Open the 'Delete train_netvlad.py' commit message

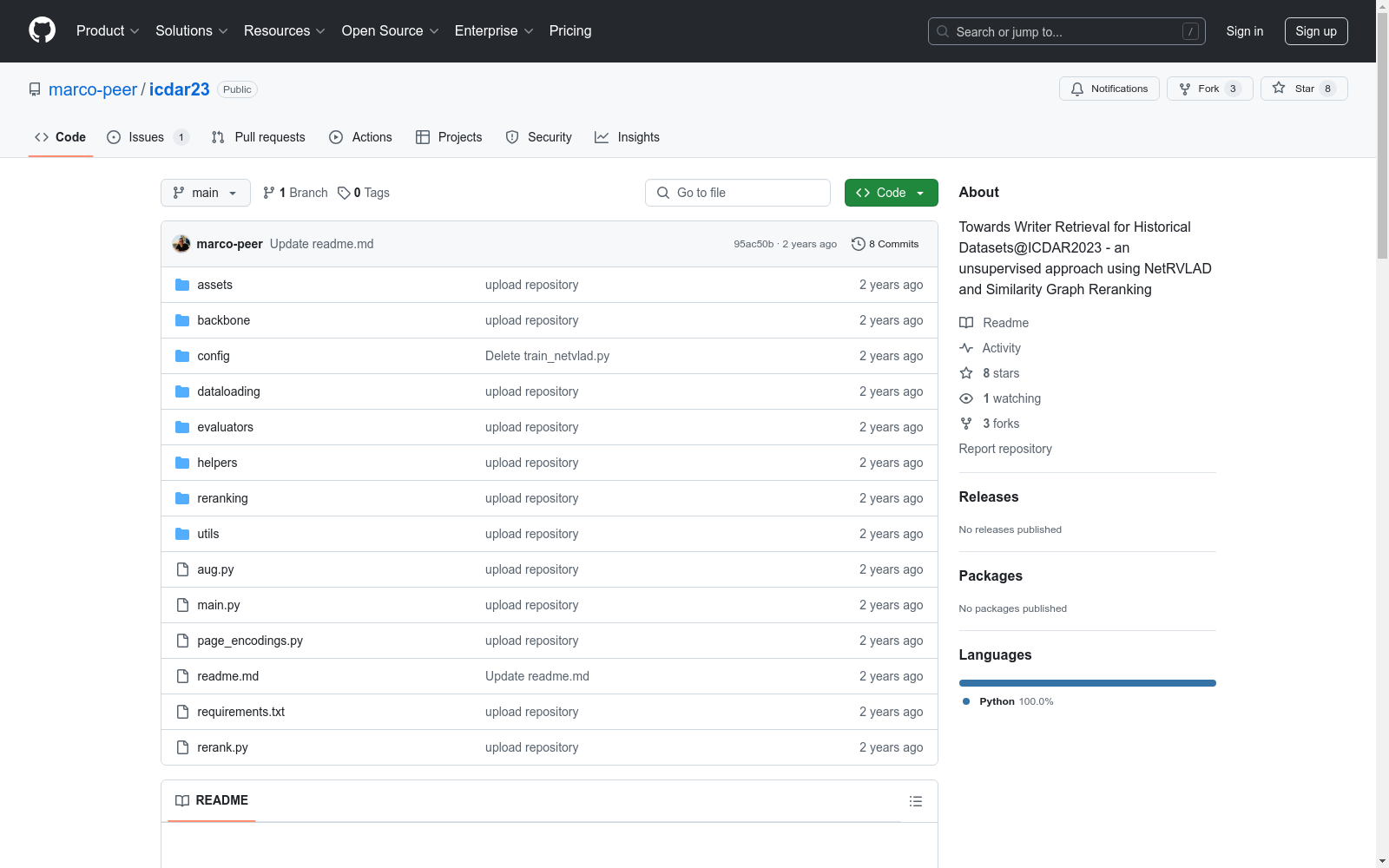click(548, 356)
